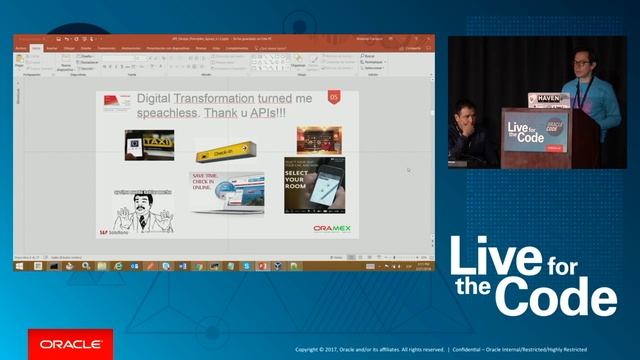Click Buscar in the Edición group
The width and height of the screenshot is (640, 360).
click(368, 56)
